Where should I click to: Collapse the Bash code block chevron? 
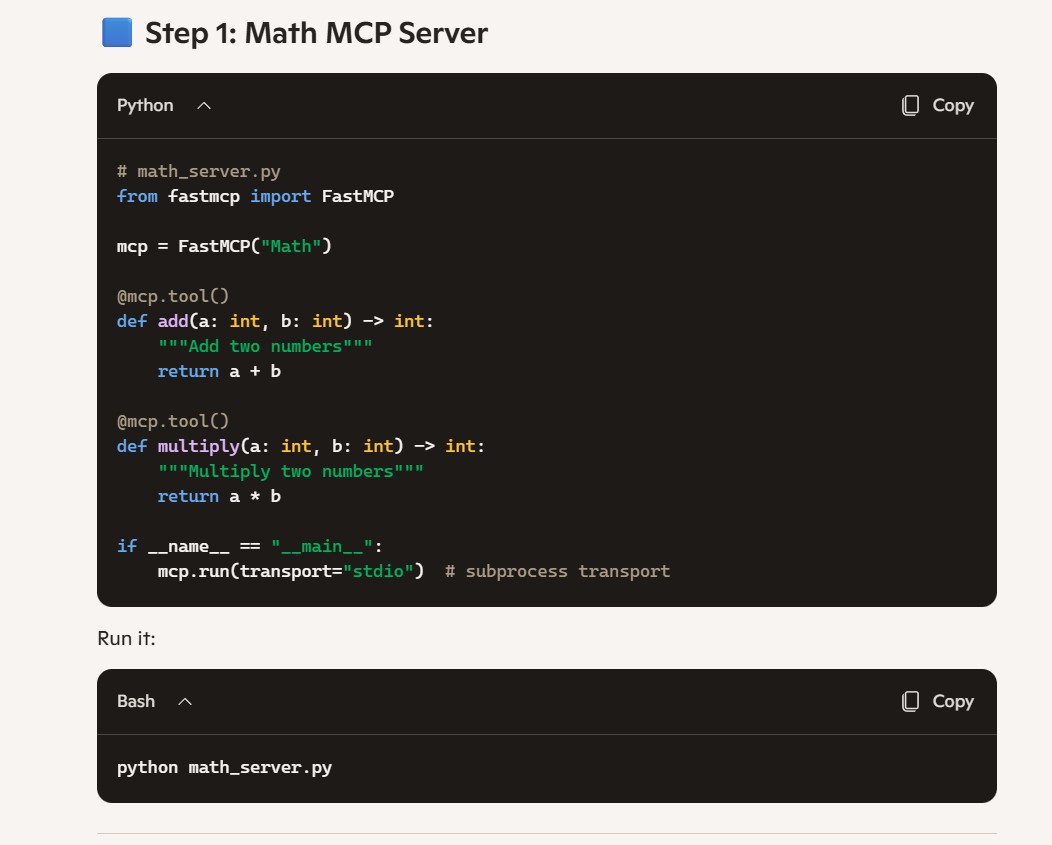coord(185,702)
